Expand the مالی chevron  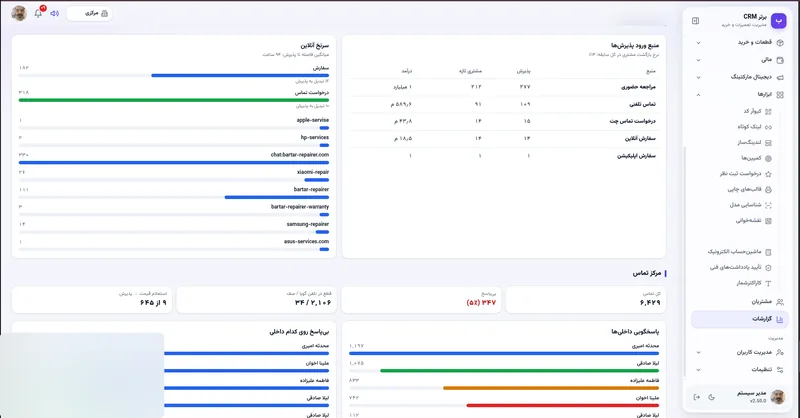(x=698, y=60)
